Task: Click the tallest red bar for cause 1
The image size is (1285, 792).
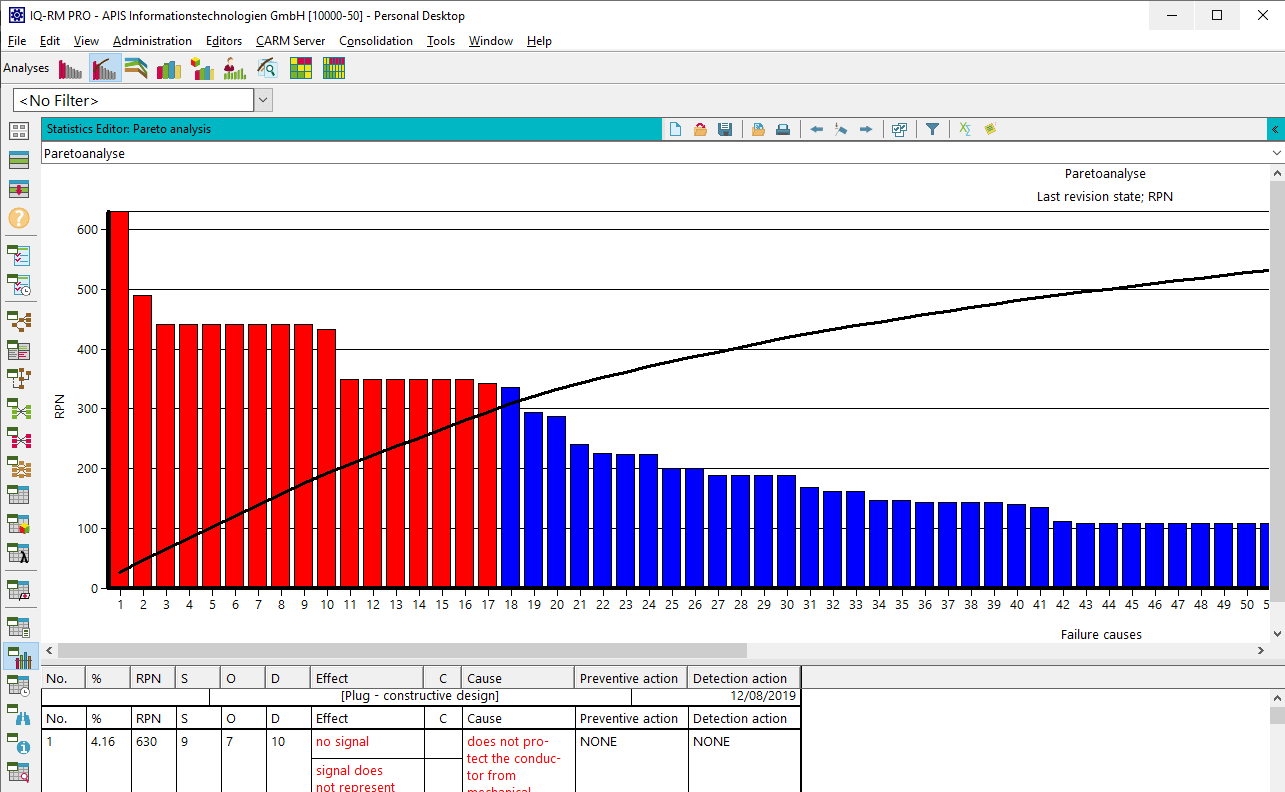Action: tap(119, 400)
